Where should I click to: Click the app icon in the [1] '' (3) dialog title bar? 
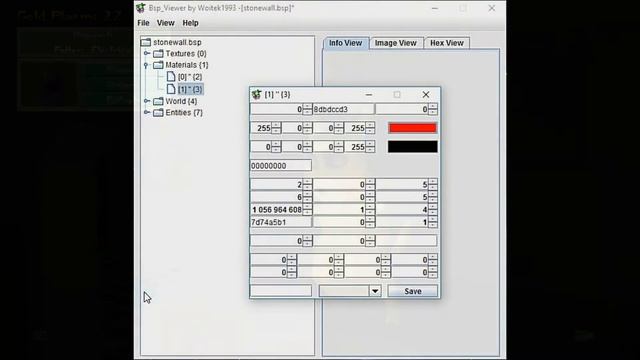(x=256, y=94)
